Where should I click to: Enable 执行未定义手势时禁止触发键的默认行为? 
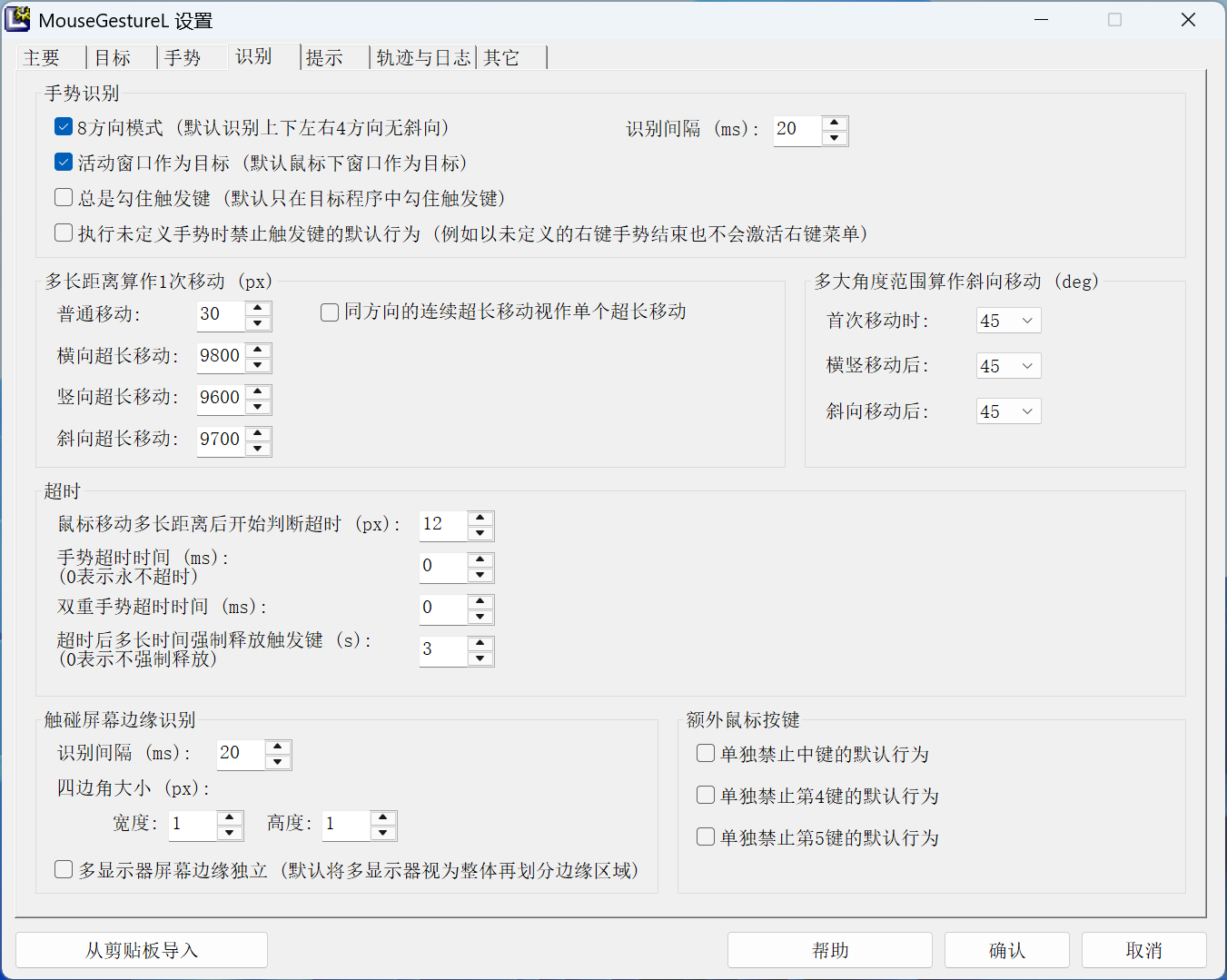[x=64, y=233]
